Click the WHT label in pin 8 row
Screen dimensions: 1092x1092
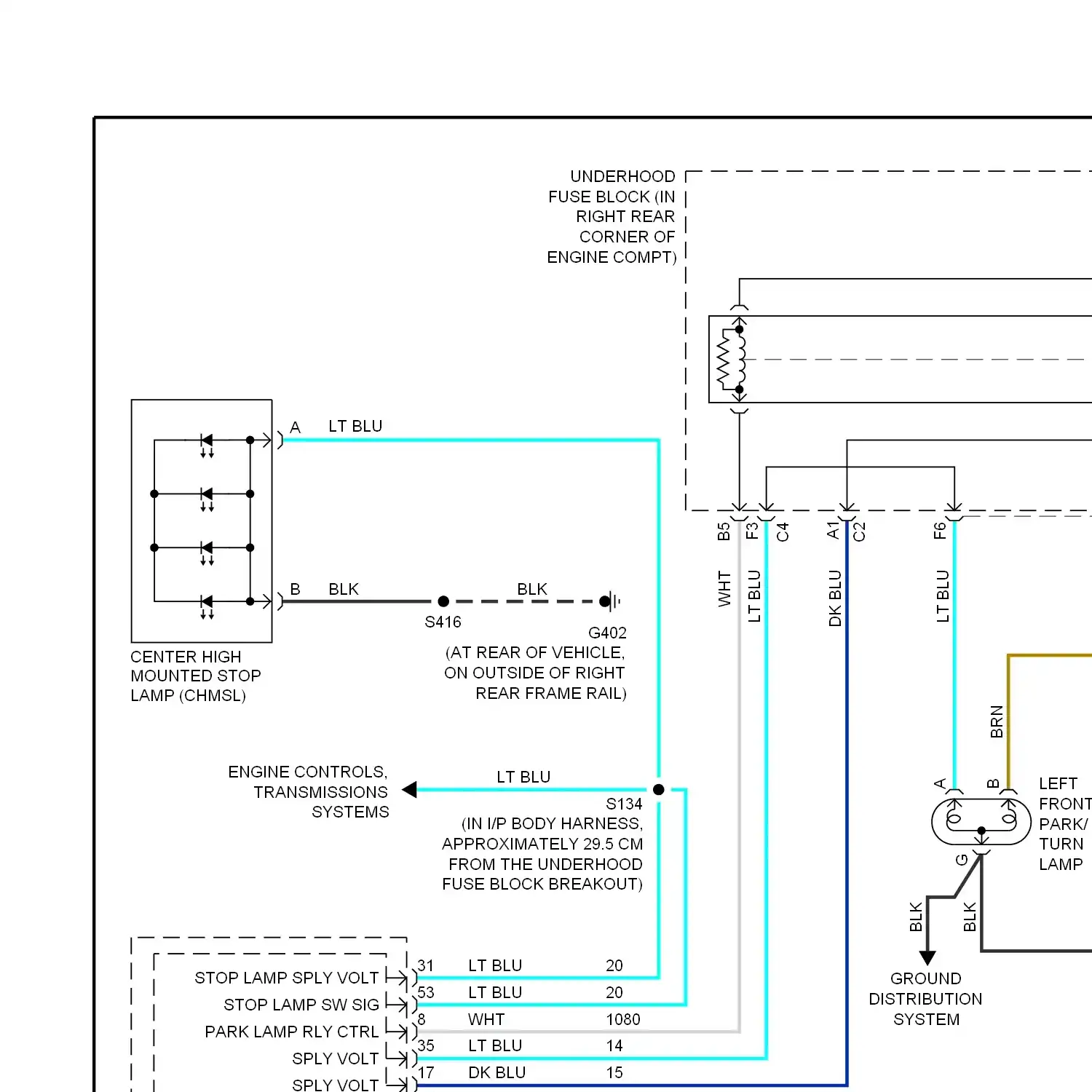[486, 1019]
